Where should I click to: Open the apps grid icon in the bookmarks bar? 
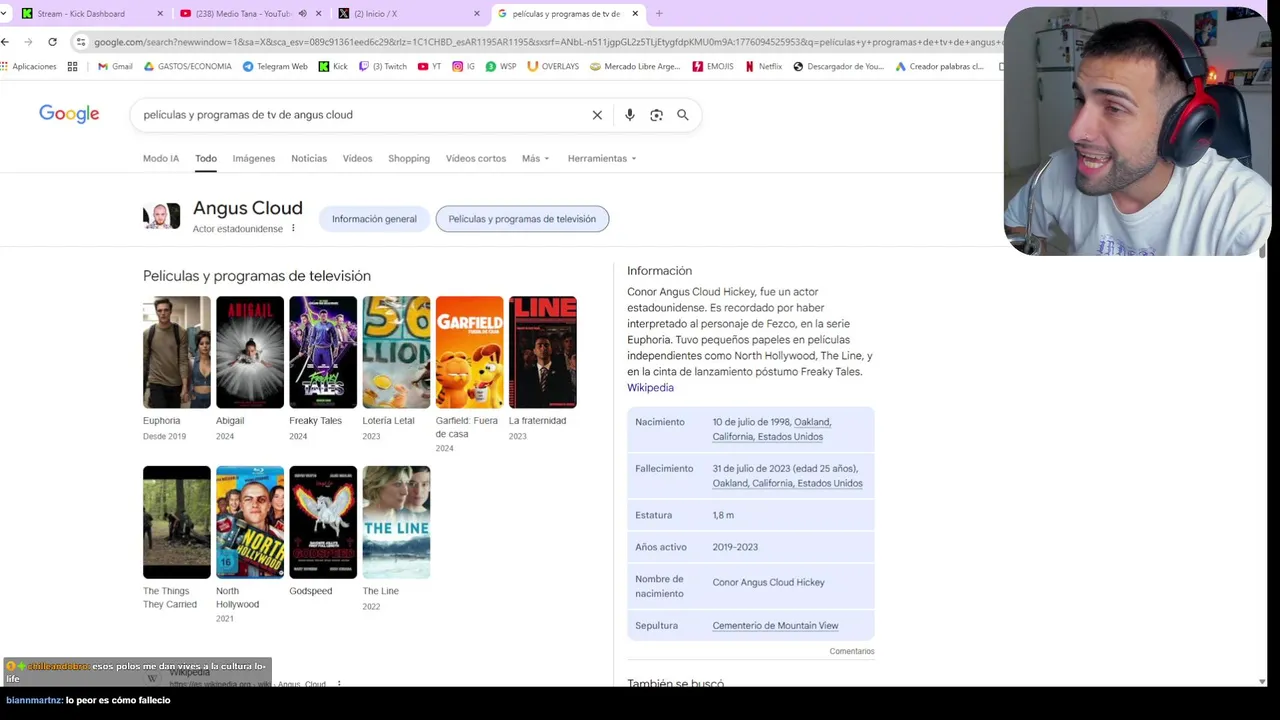click(x=72, y=67)
